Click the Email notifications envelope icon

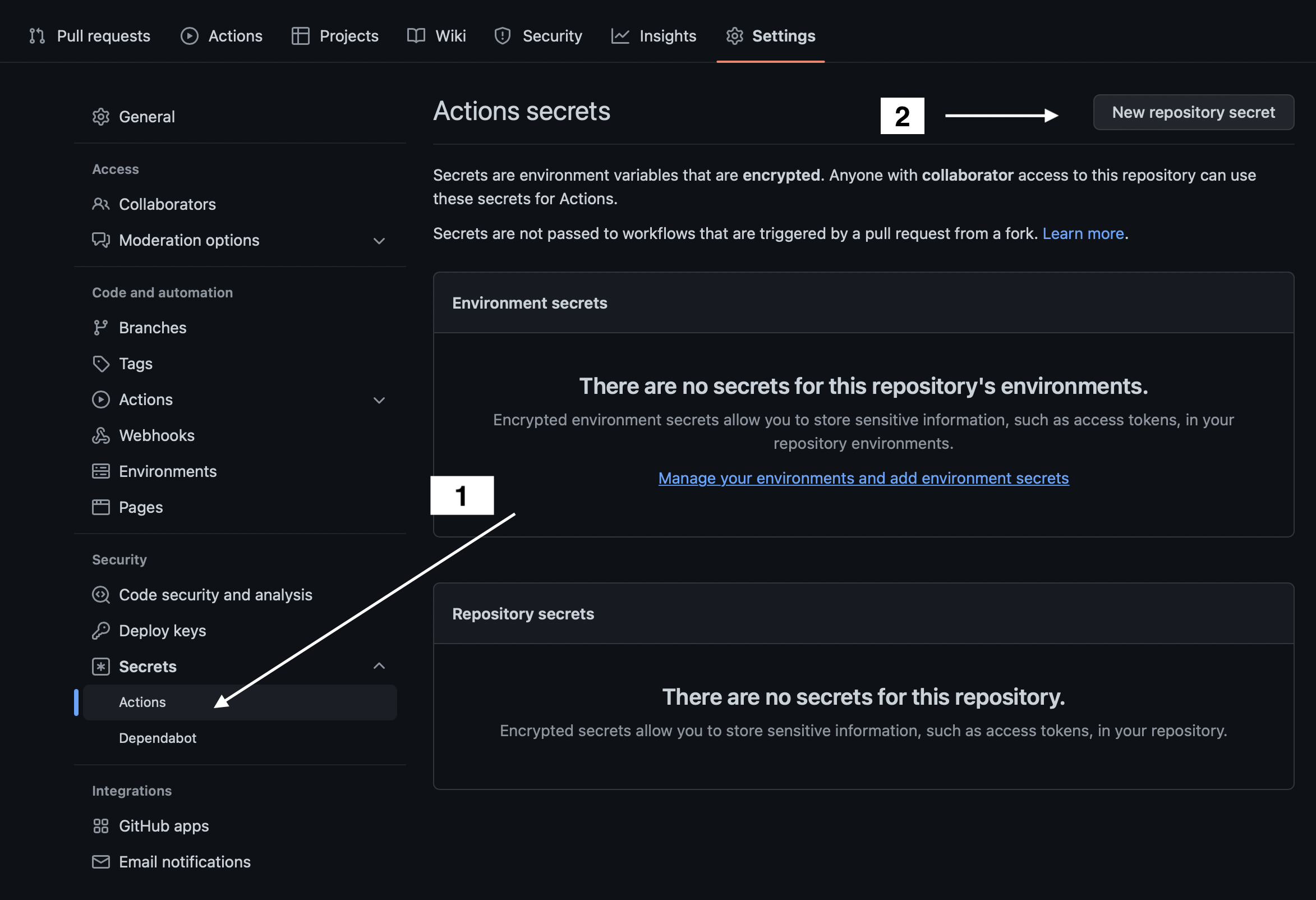point(101,861)
